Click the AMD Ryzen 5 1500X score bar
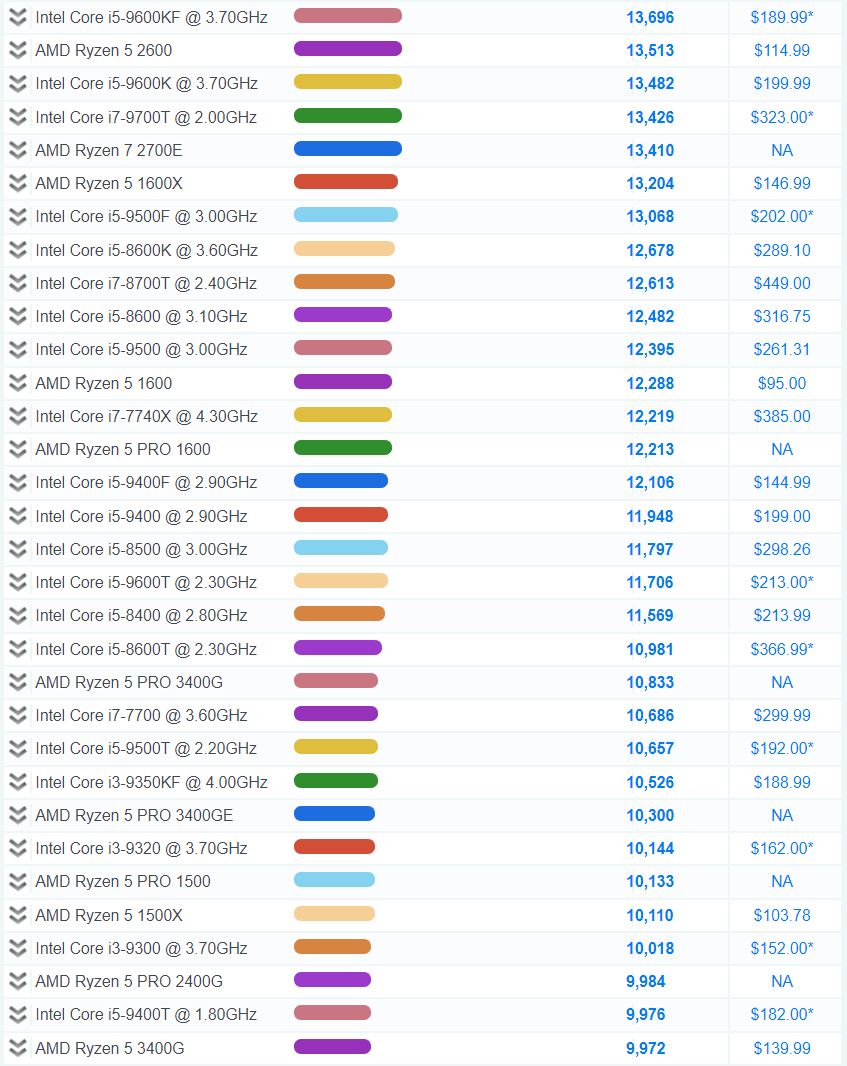The height and width of the screenshot is (1066, 847). pyautogui.click(x=334, y=914)
